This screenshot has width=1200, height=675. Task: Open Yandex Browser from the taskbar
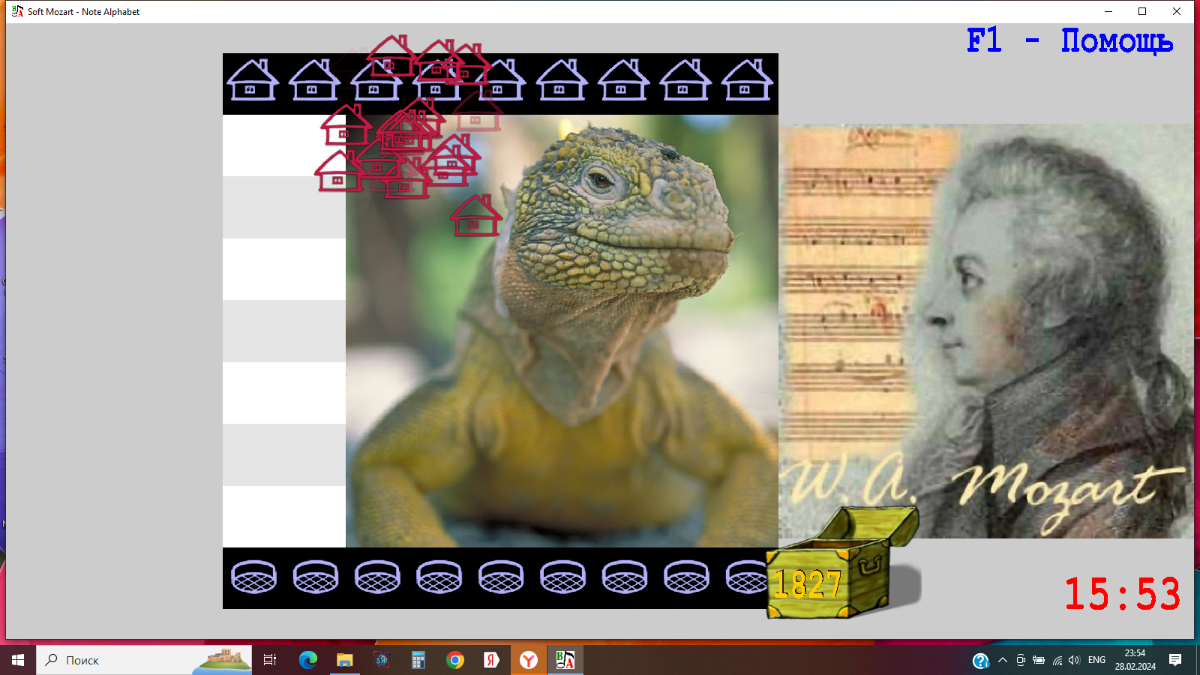coord(528,660)
